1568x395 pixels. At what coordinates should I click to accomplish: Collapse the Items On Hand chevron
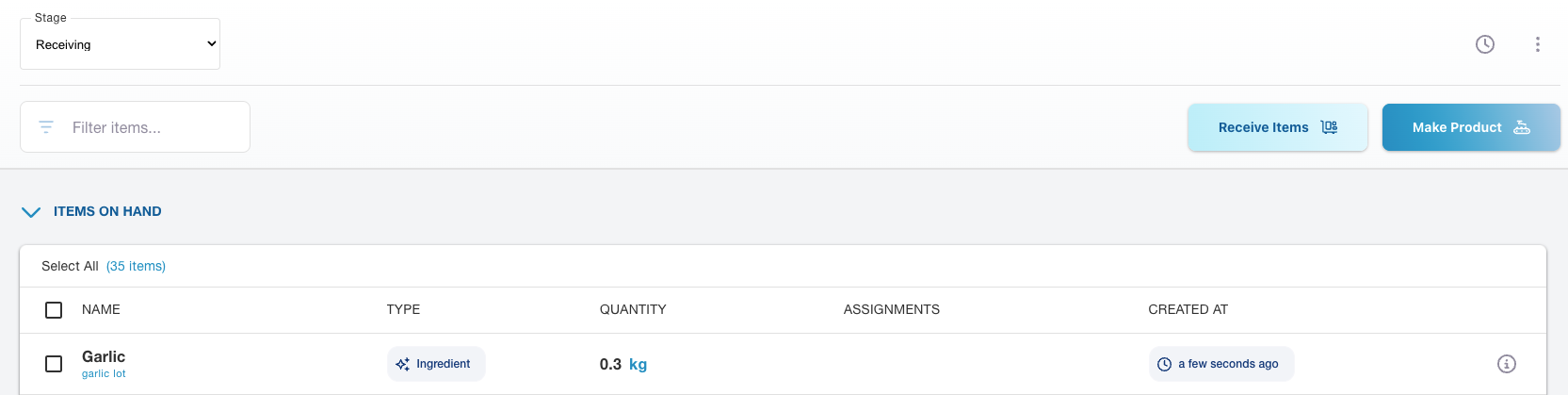click(31, 212)
